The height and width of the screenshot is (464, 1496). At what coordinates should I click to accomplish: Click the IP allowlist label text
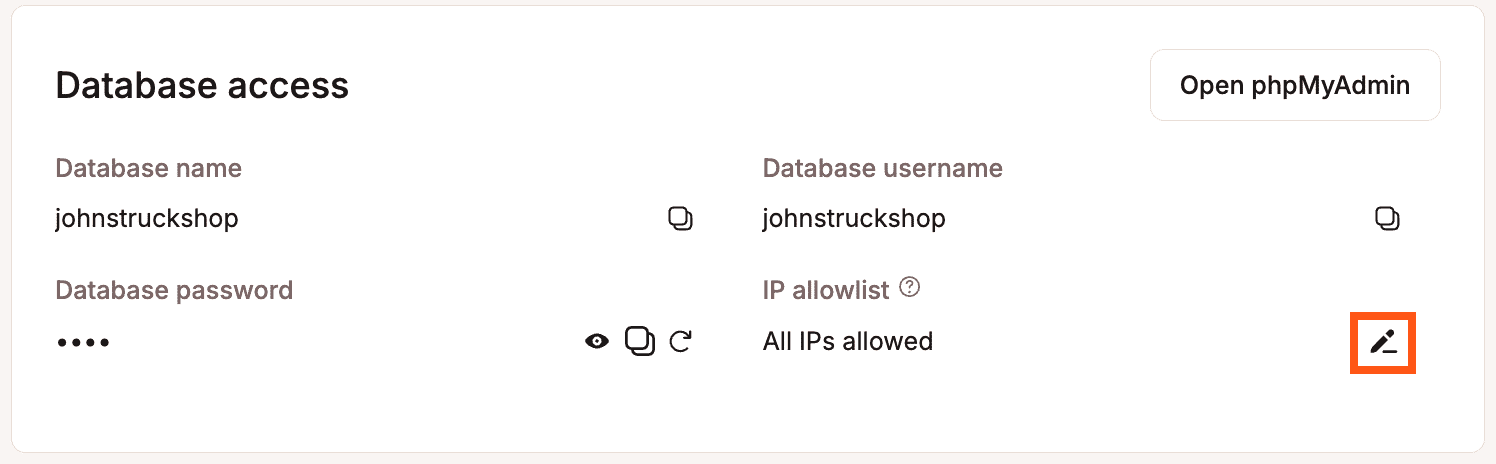coord(826,291)
